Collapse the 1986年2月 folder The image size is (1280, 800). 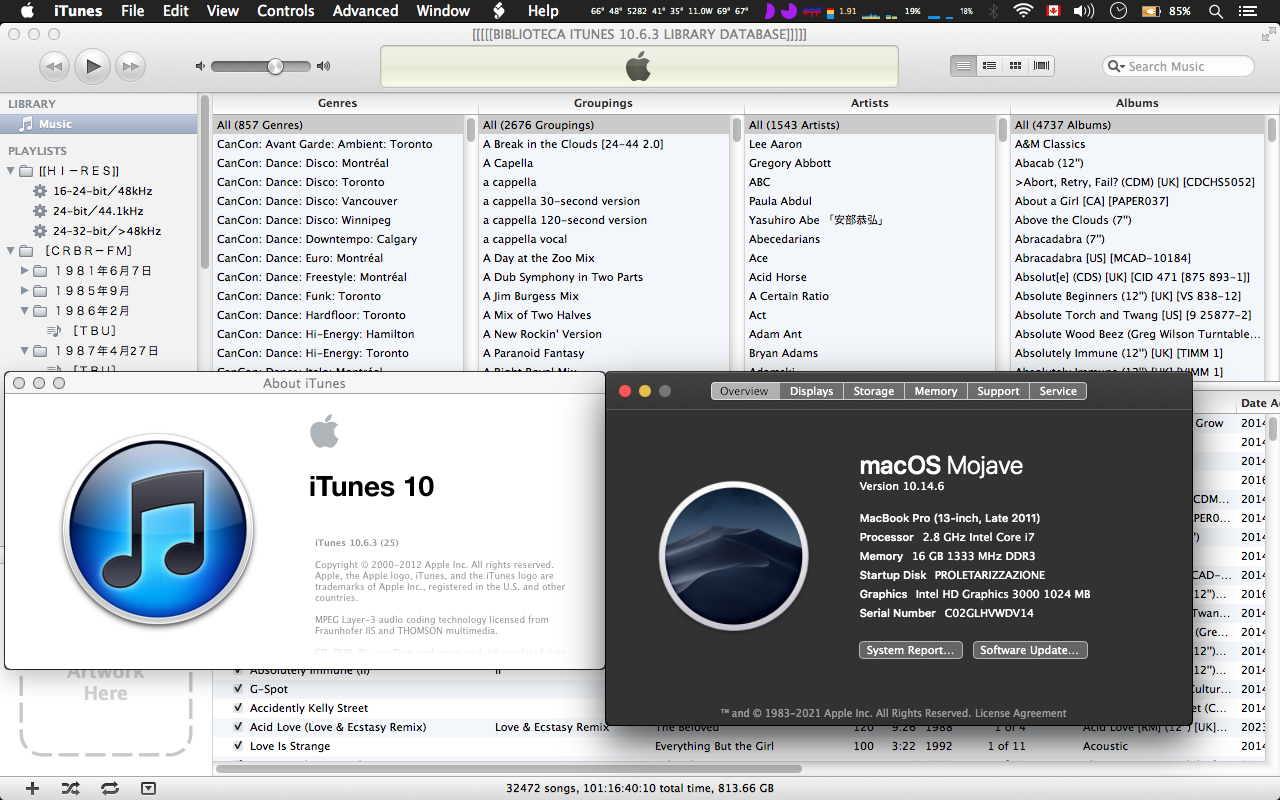tap(26, 311)
